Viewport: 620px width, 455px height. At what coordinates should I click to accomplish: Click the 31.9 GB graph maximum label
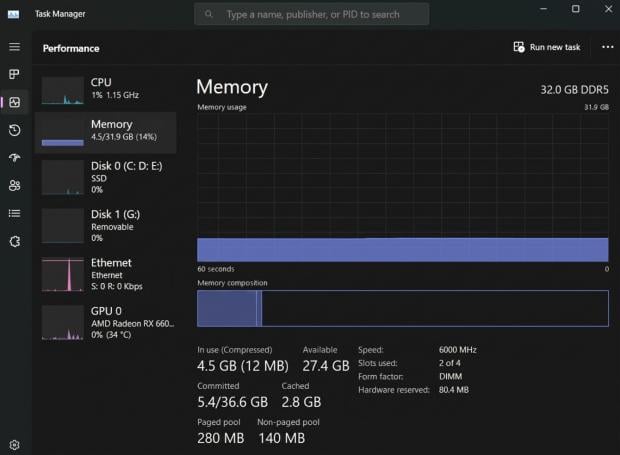(597, 108)
